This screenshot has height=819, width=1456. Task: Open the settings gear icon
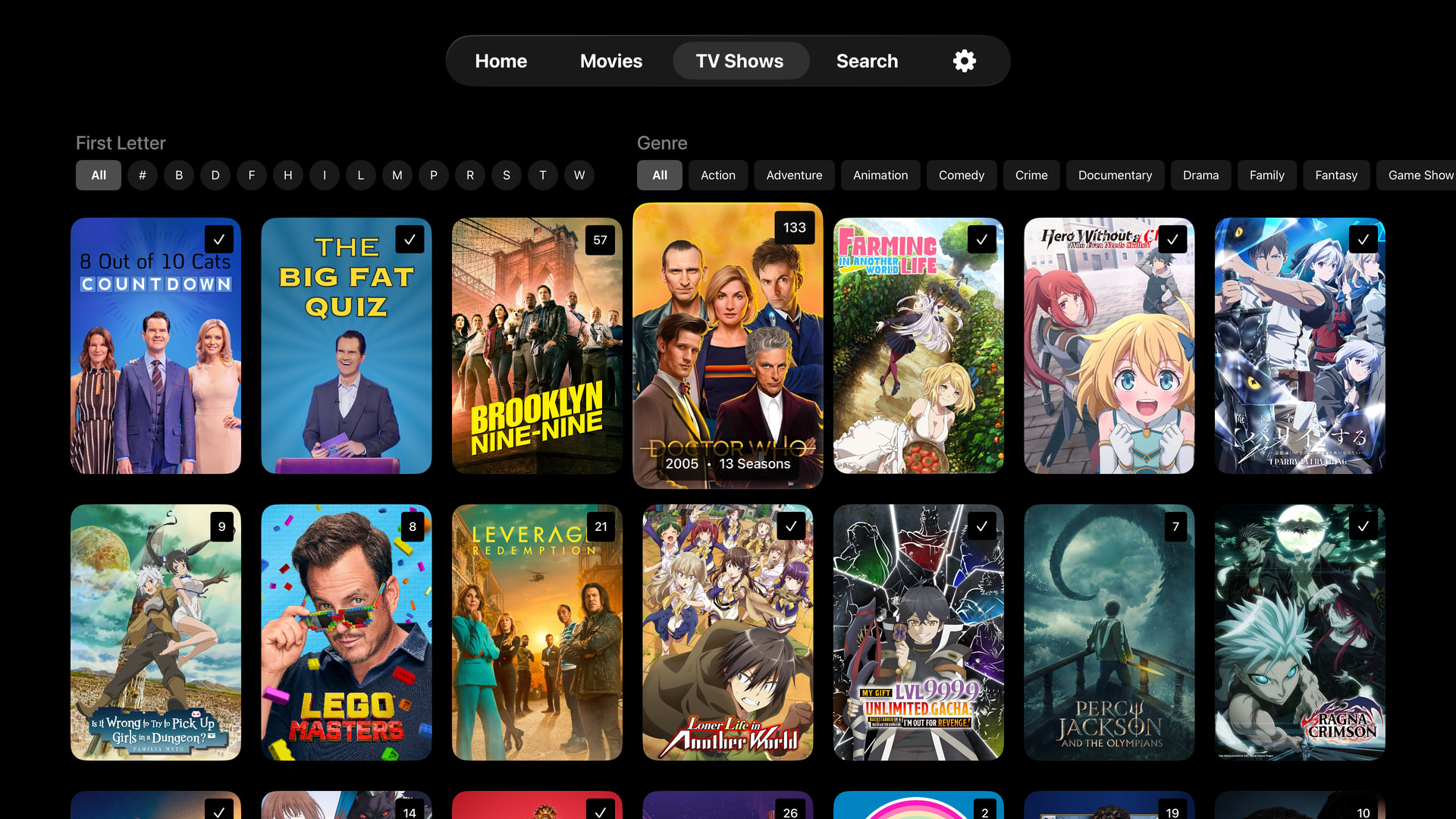tap(964, 61)
